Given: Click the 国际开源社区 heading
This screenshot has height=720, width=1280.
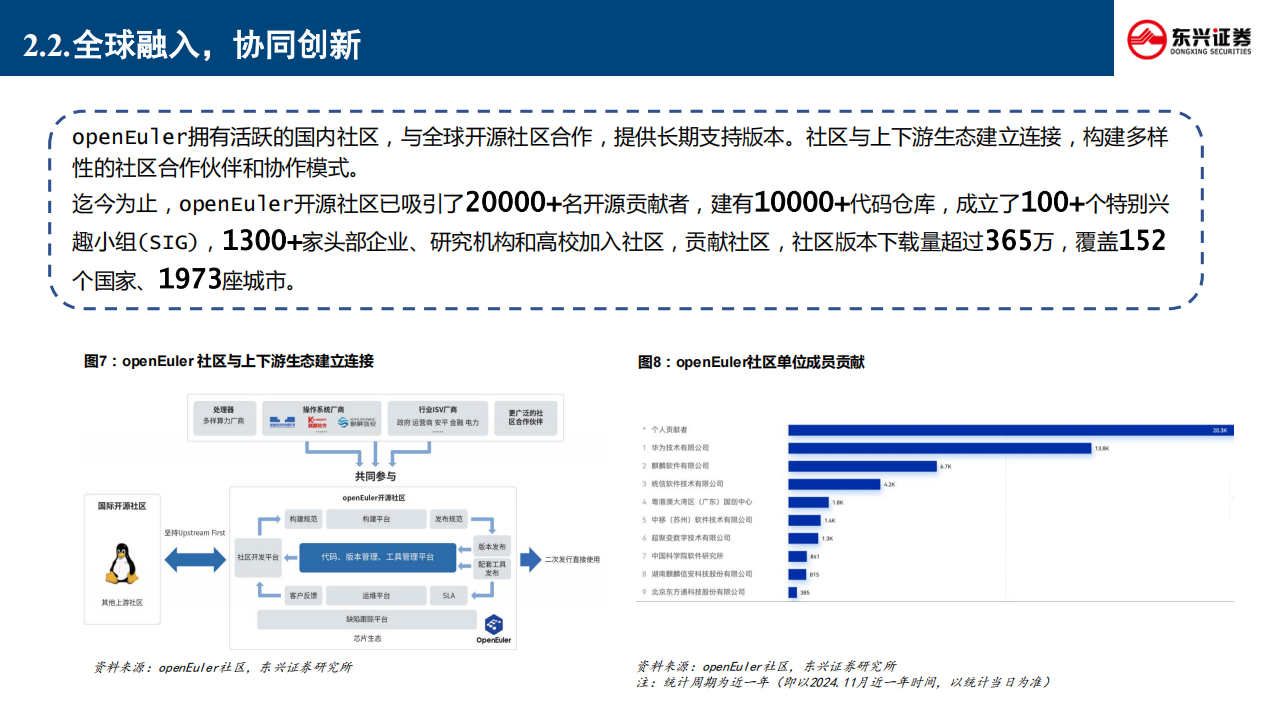Looking at the screenshot, I should click(122, 507).
